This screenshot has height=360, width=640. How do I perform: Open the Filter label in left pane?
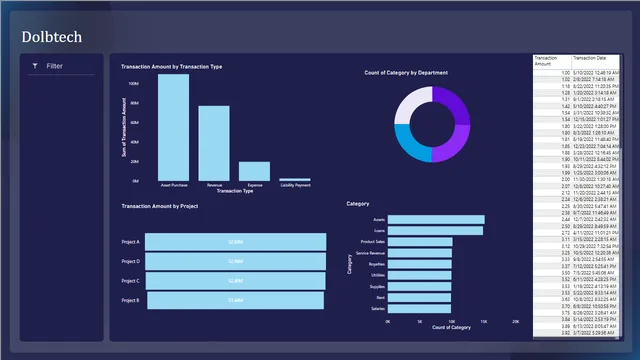tap(54, 66)
